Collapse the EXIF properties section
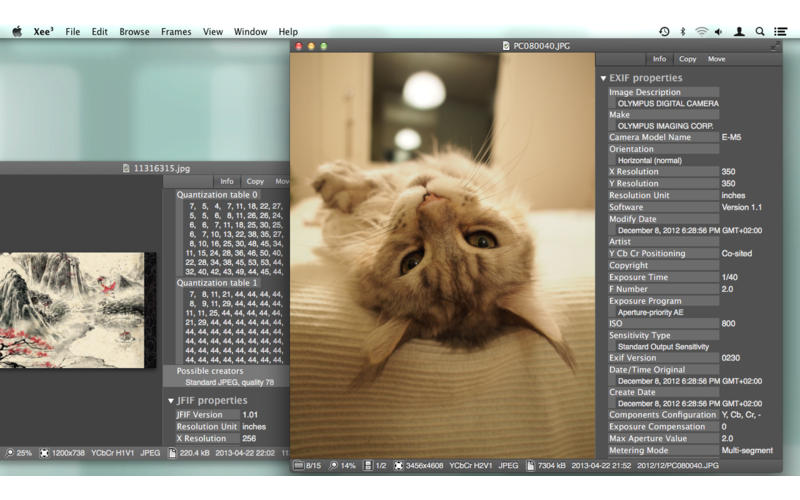Screen dimensions: 800x500 tap(603, 78)
